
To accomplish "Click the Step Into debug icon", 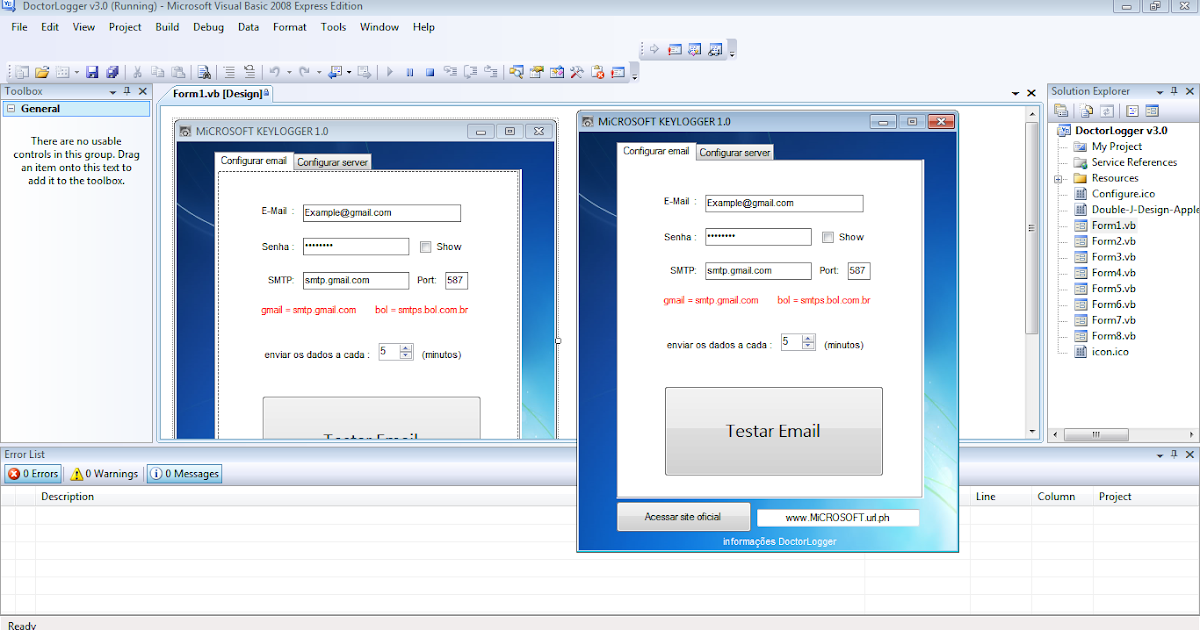I will click(450, 72).
